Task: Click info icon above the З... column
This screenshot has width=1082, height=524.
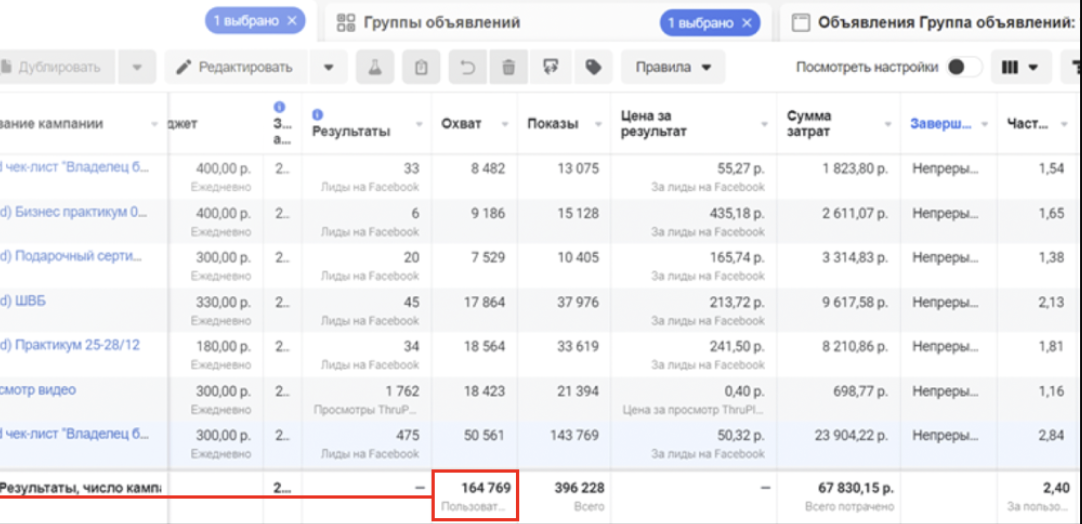Action: coord(279,107)
